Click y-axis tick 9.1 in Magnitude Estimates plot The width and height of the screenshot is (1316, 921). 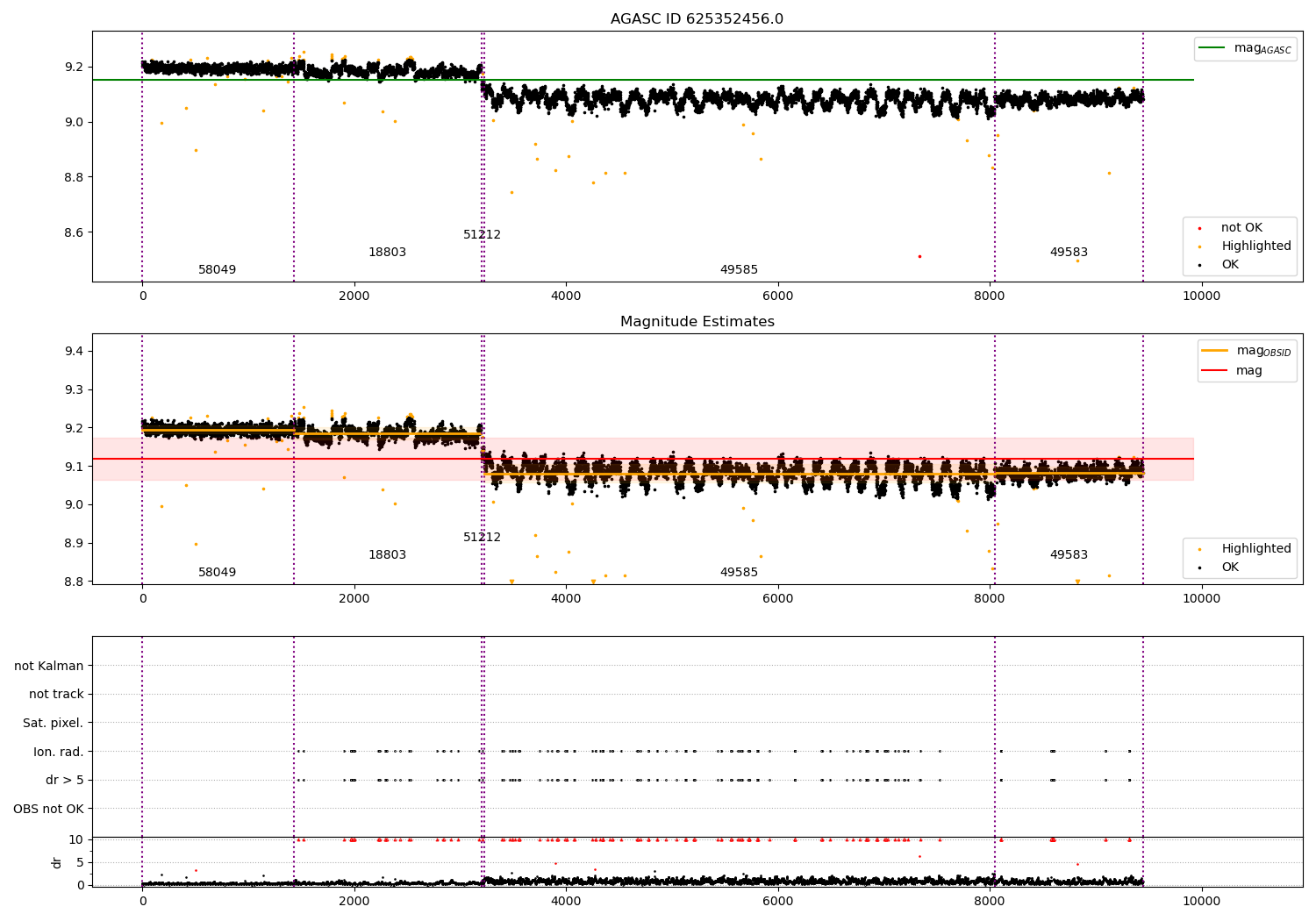[x=73, y=467]
